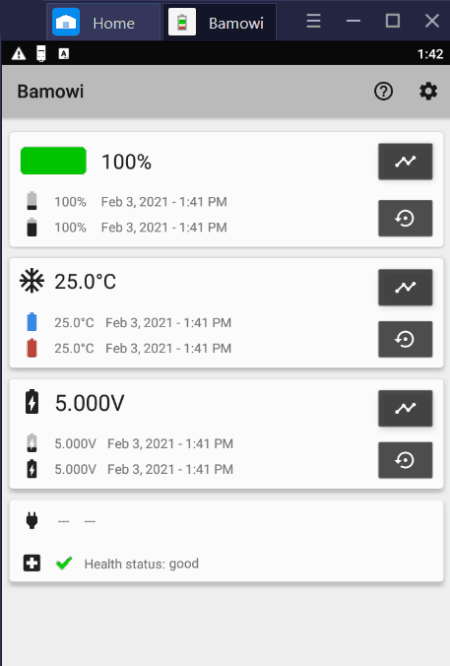450x666 pixels.
Task: Reset voltage min/max history
Action: [x=405, y=460]
